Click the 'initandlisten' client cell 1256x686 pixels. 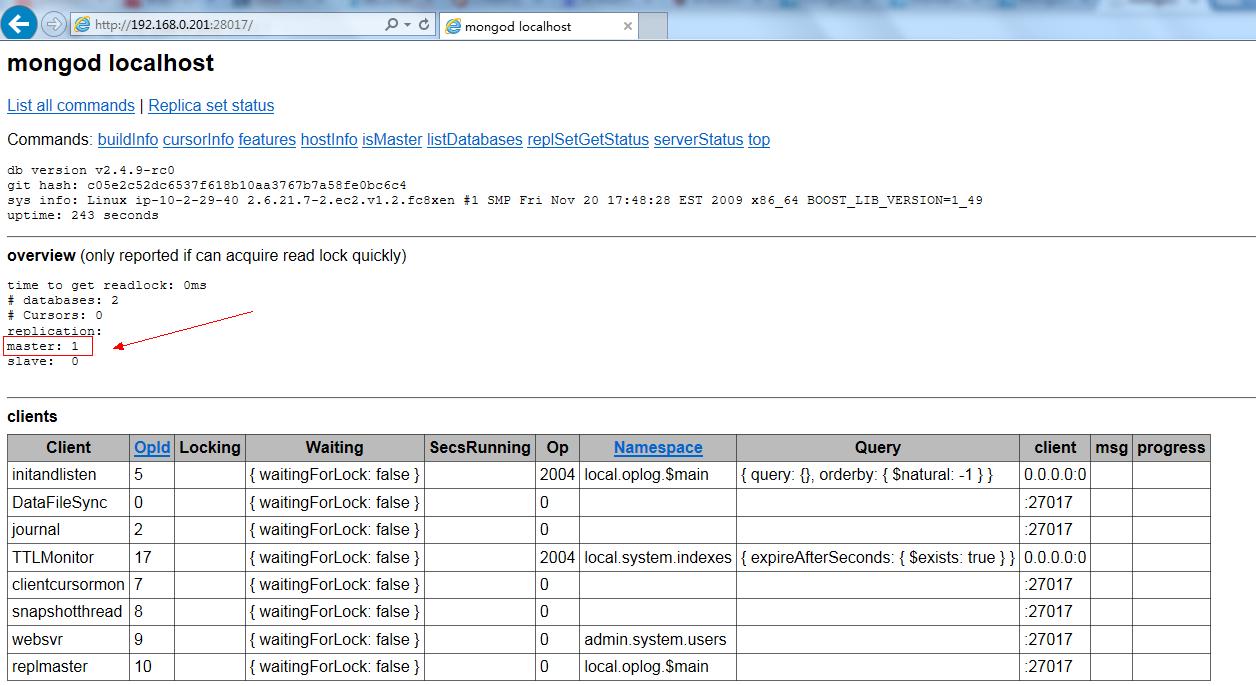[x=68, y=475]
